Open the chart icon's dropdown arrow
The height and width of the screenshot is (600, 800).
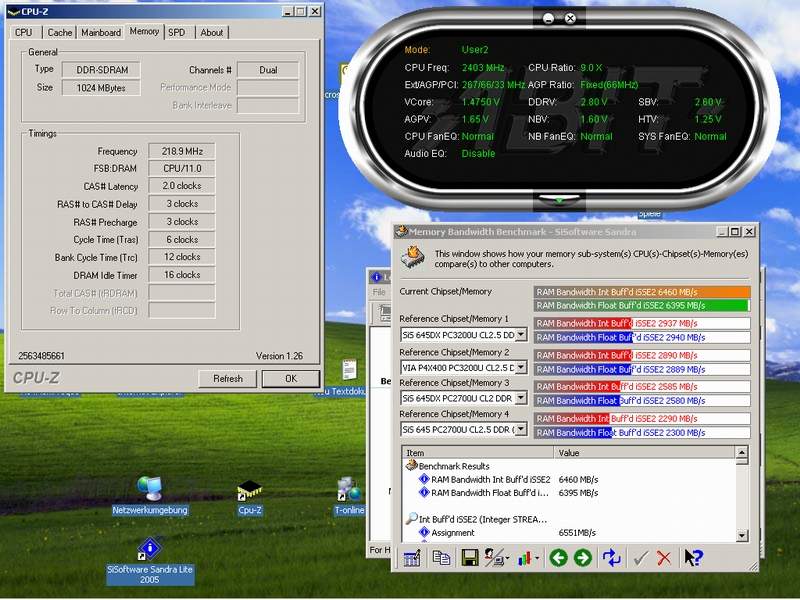tap(538, 558)
